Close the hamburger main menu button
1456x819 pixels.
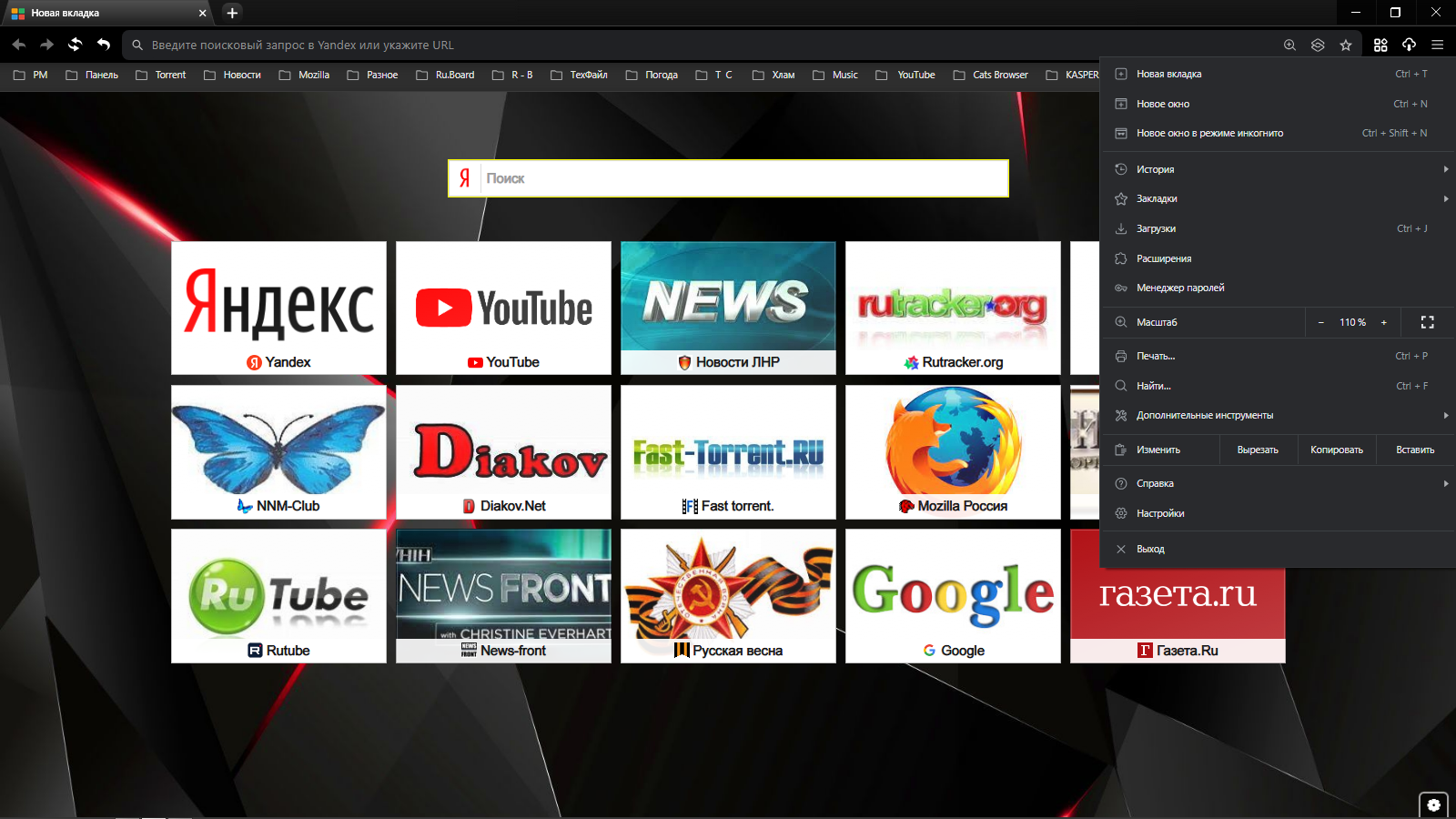1438,45
